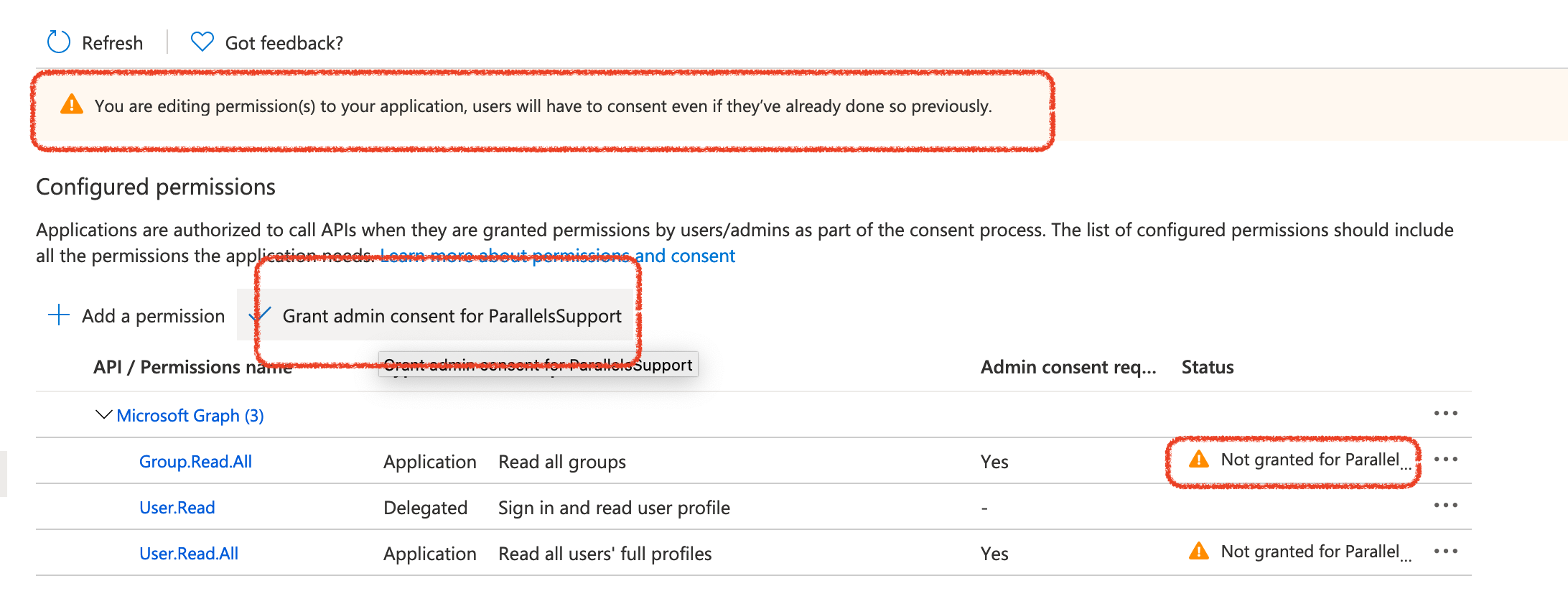This screenshot has width=1568, height=609.
Task: Click warning icon in User.Read.All status
Action: pos(1198,552)
